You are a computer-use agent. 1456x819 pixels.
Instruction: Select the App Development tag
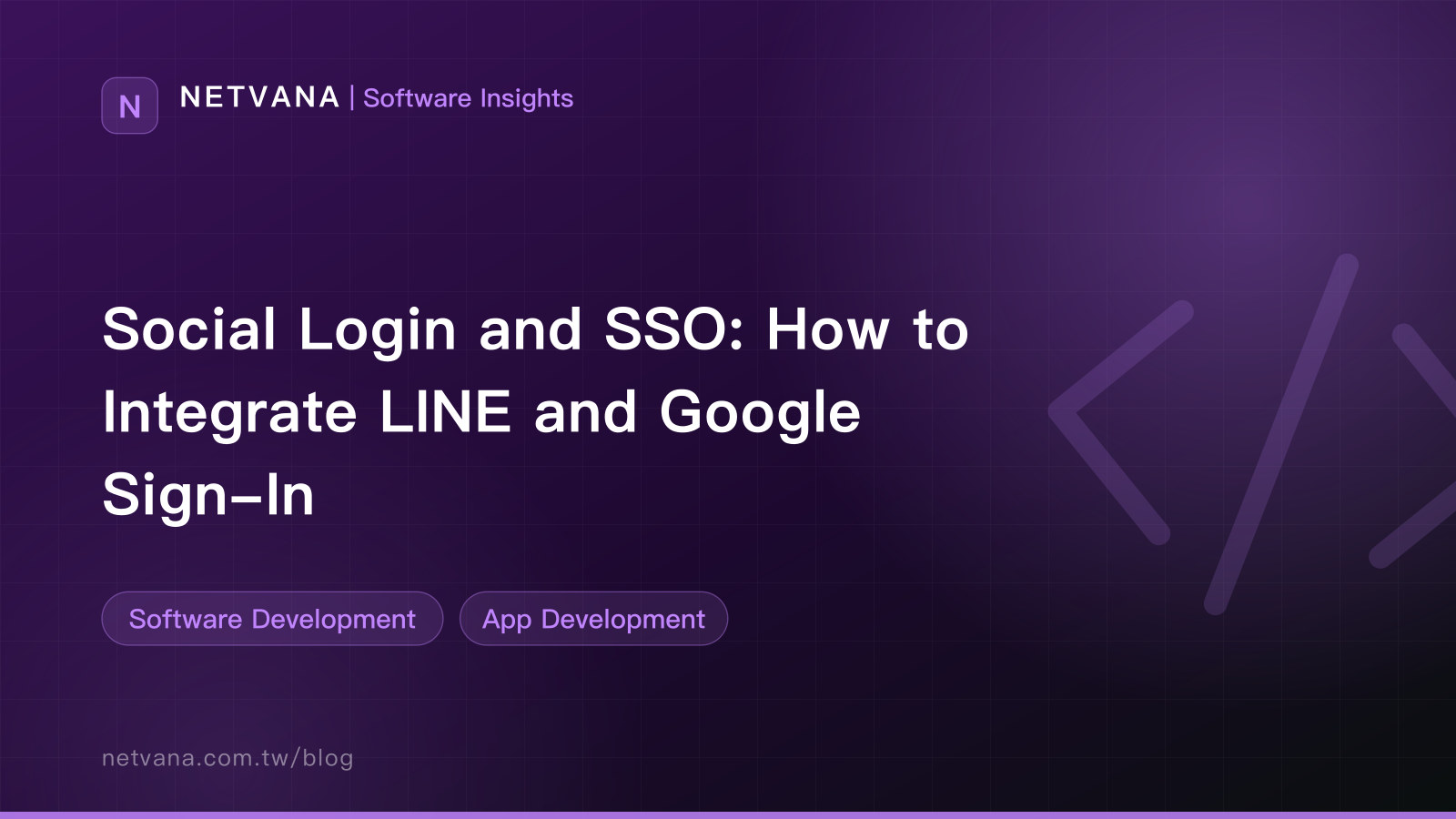593,619
